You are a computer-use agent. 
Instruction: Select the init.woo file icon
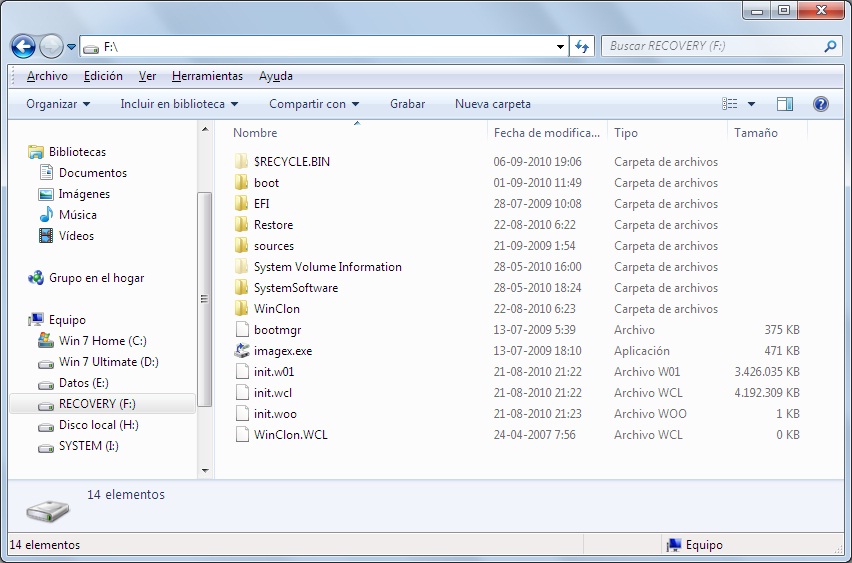pos(242,414)
